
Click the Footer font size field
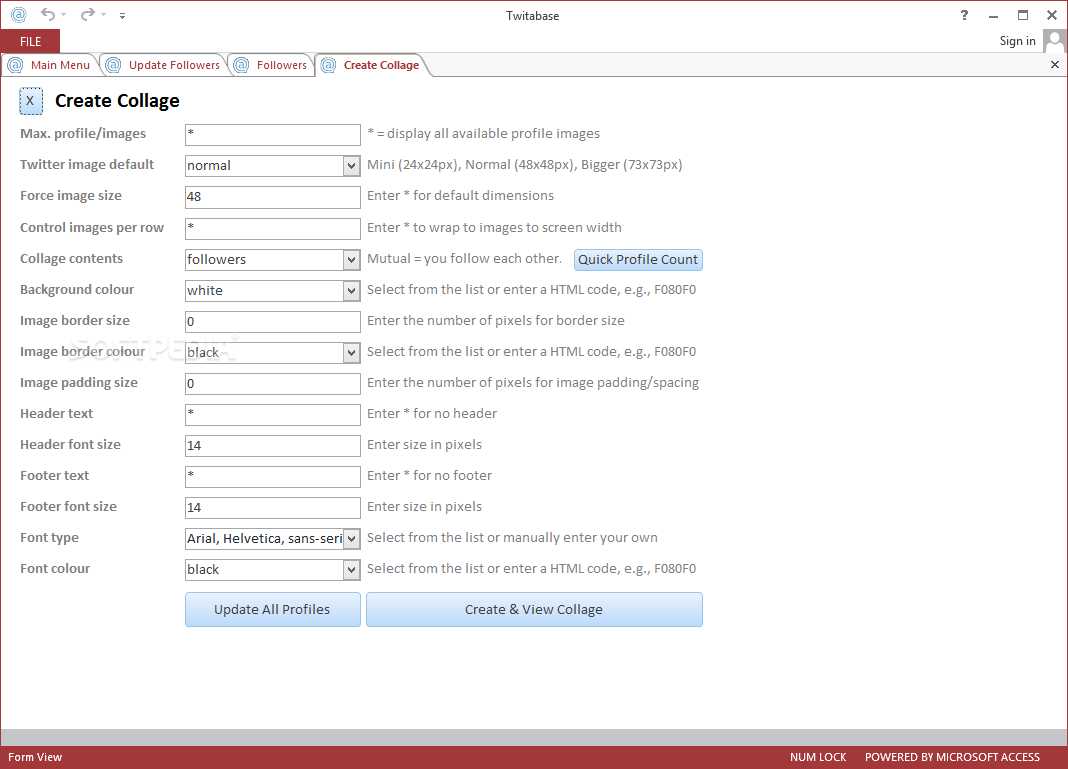[x=272, y=507]
